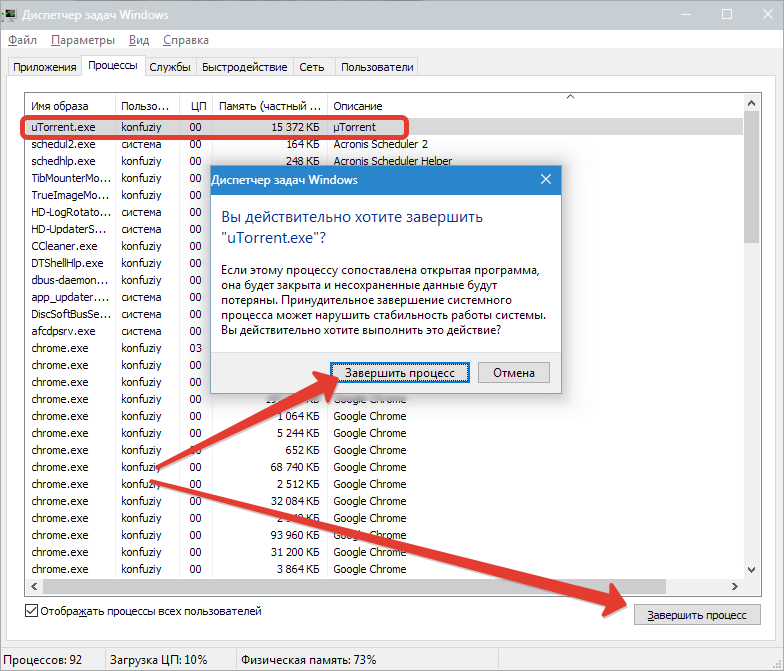Screen dimensions: 784x671
Task: Switch to the Быстродействие tab
Action: tap(244, 67)
